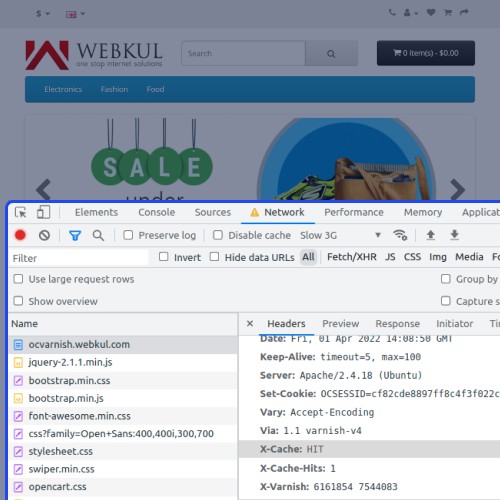The image size is (500, 500).
Task: Toggle the device toolbar icon
Action: click(43, 212)
